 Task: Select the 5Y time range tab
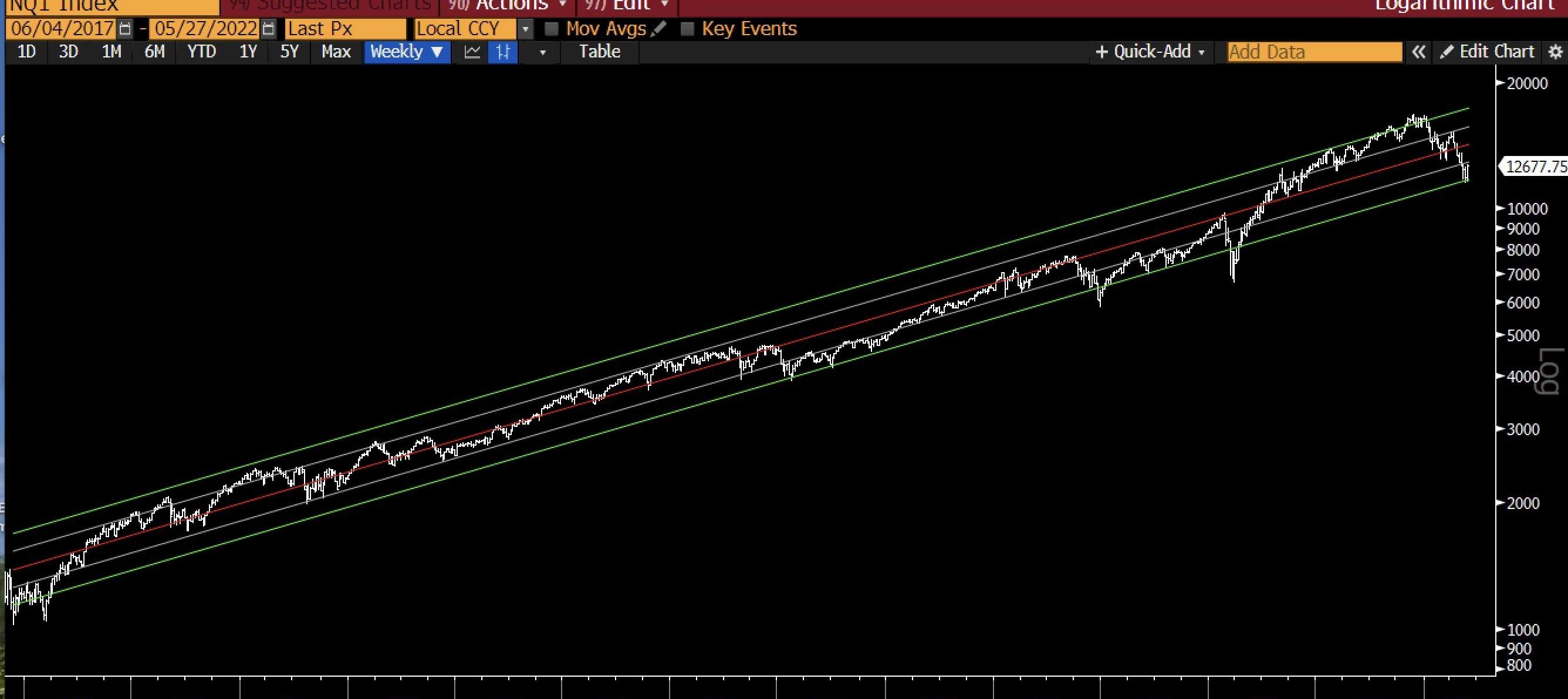(x=289, y=52)
